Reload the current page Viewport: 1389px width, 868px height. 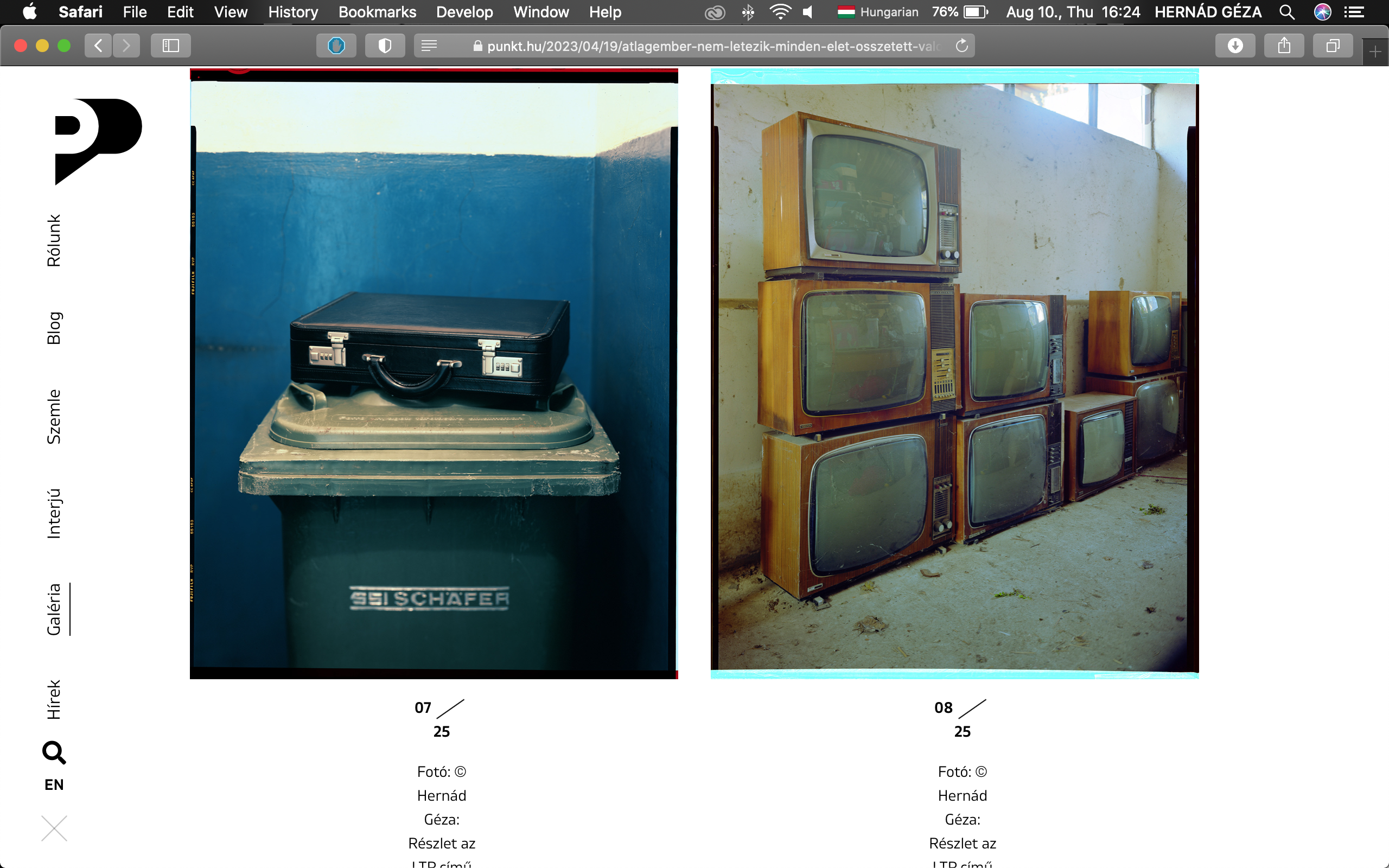962,46
